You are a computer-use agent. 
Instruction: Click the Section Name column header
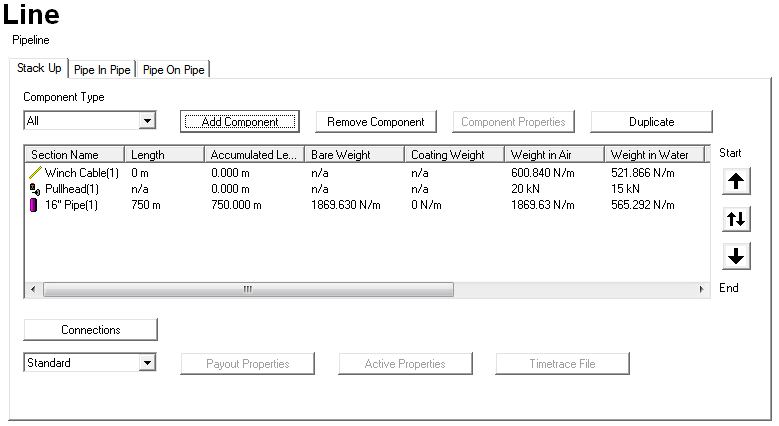[x=74, y=155]
